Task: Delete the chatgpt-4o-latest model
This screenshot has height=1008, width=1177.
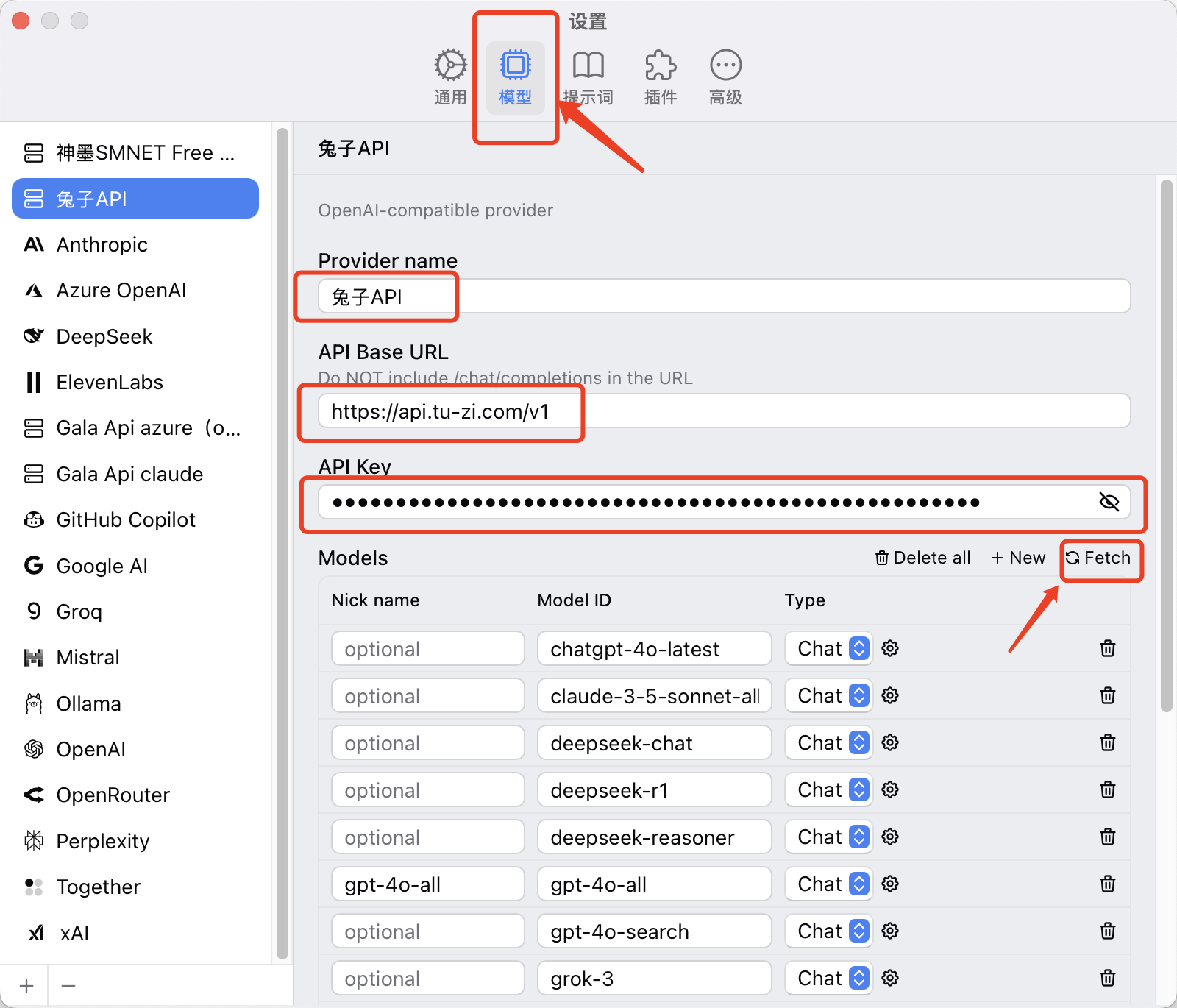Action: coord(1108,648)
